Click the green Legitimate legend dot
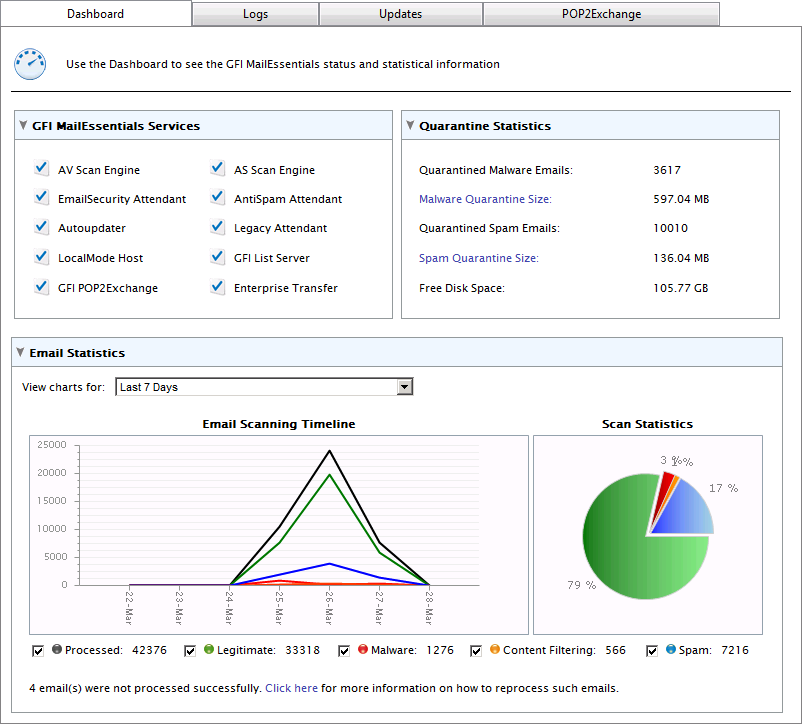The image size is (802, 724). (x=209, y=649)
